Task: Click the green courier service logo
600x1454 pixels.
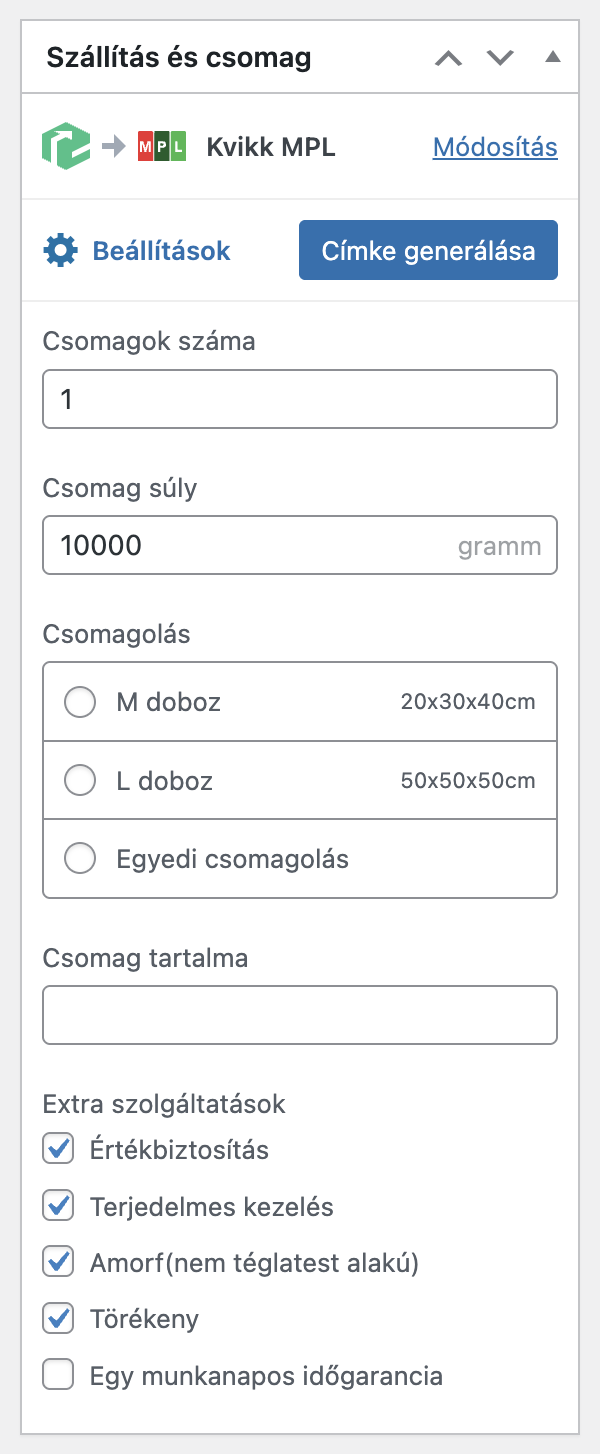Action: (66, 146)
